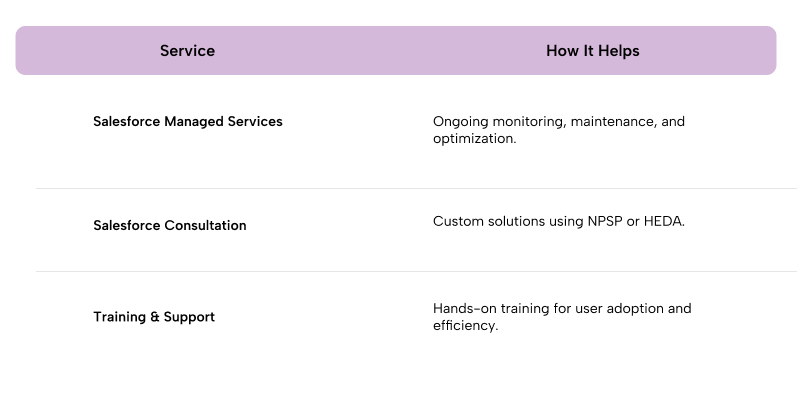Click the purple header bar between the column titles
The width and height of the screenshot is (801, 393).
pyautogui.click(x=381, y=51)
